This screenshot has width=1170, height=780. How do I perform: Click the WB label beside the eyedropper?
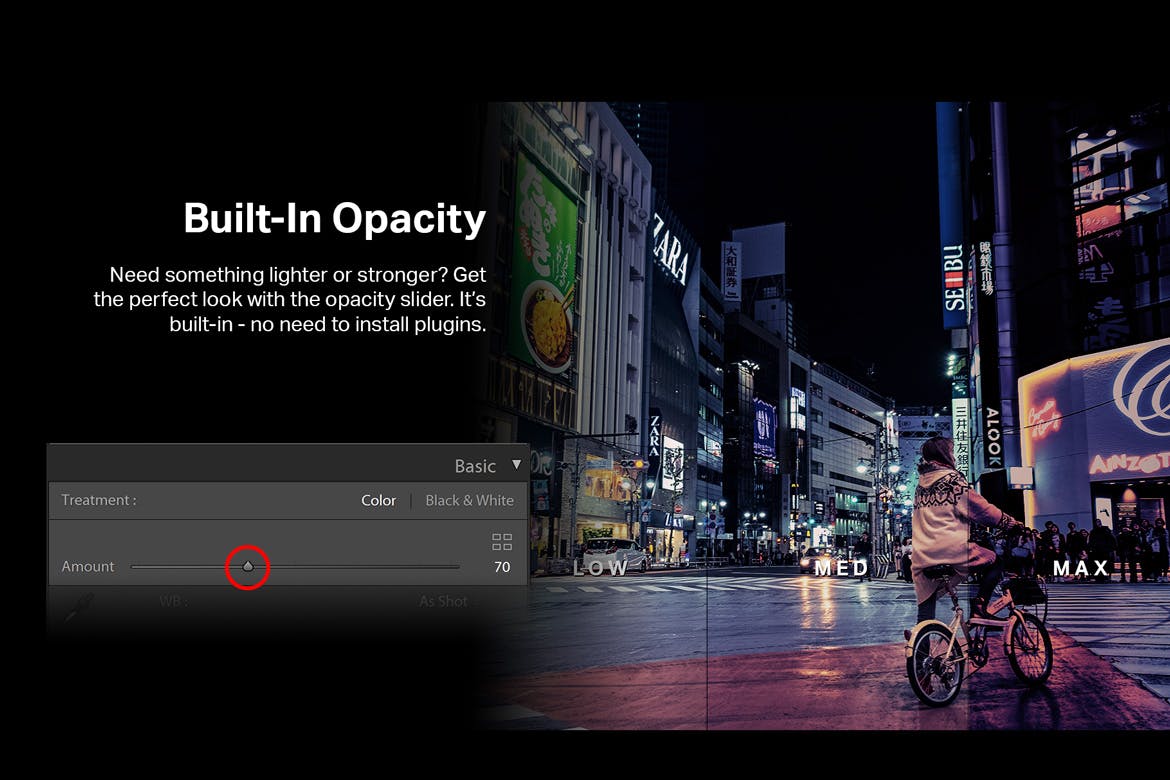(174, 601)
